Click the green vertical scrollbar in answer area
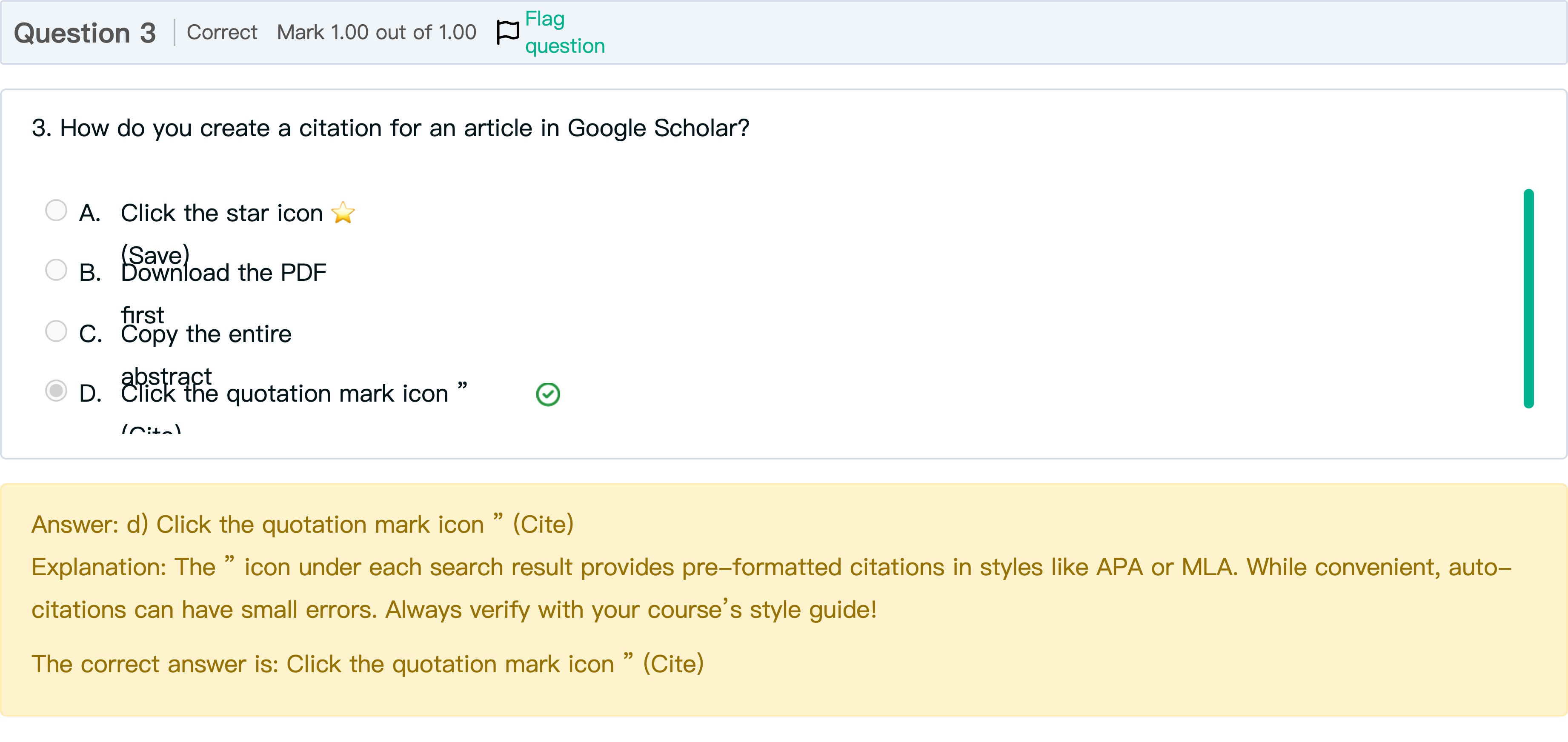This screenshot has height=742, width=1568. [1528, 298]
